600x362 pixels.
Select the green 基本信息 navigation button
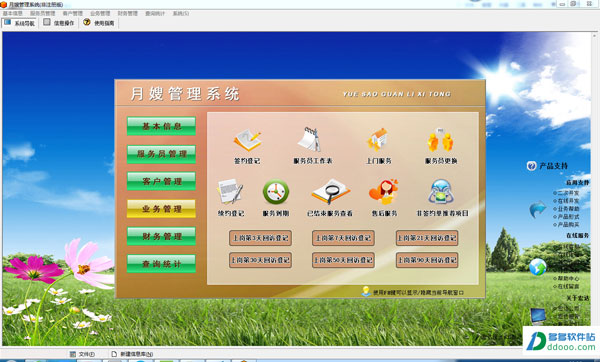point(161,126)
